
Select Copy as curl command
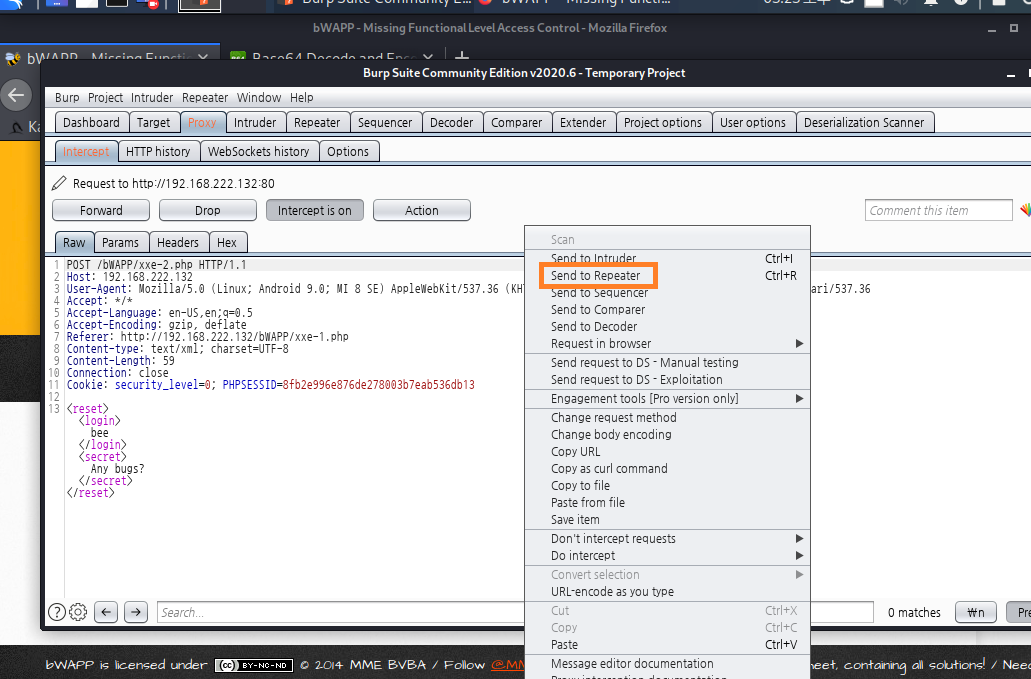[x=668, y=469]
